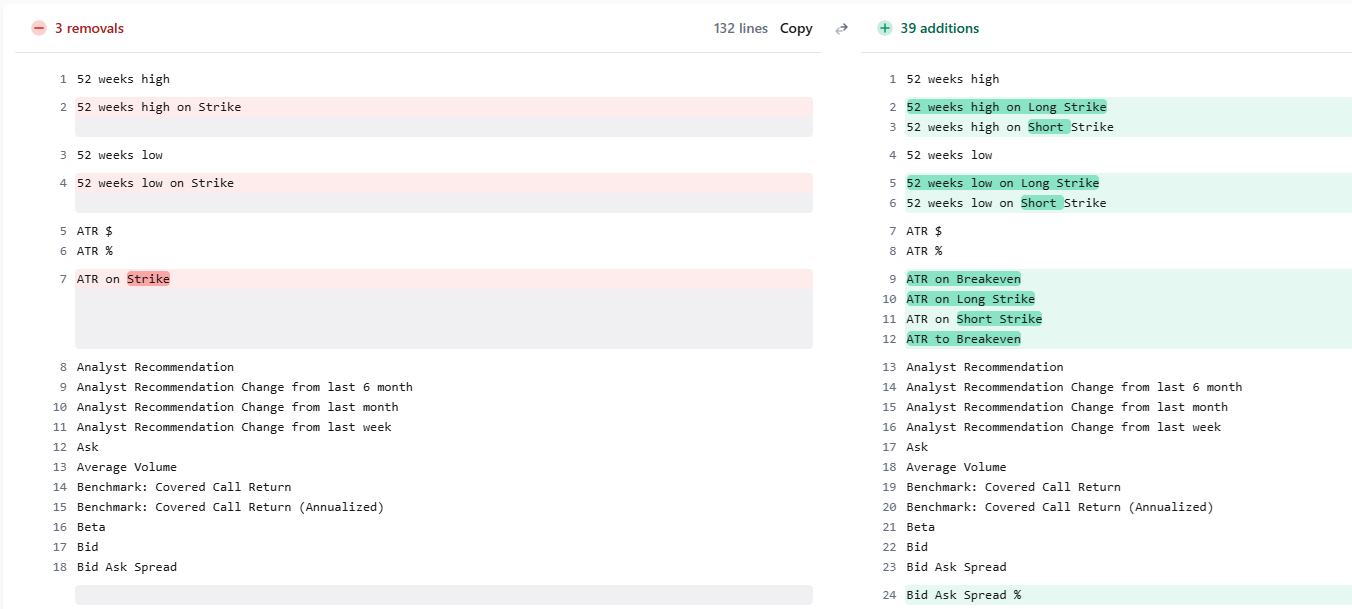This screenshot has height=609, width=1352.
Task: Click 'Change from last 6 month' text on line 14
Action: tap(1157, 387)
